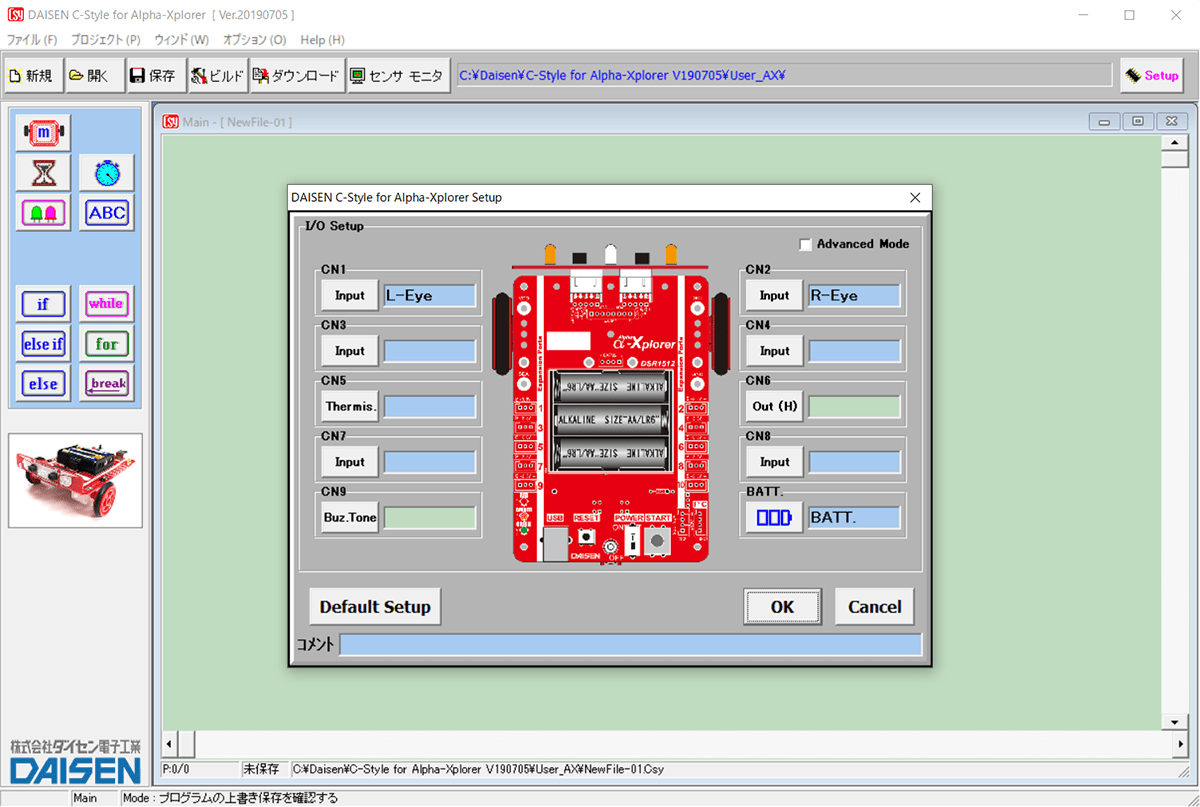Open the Help (H) menu

322,40
